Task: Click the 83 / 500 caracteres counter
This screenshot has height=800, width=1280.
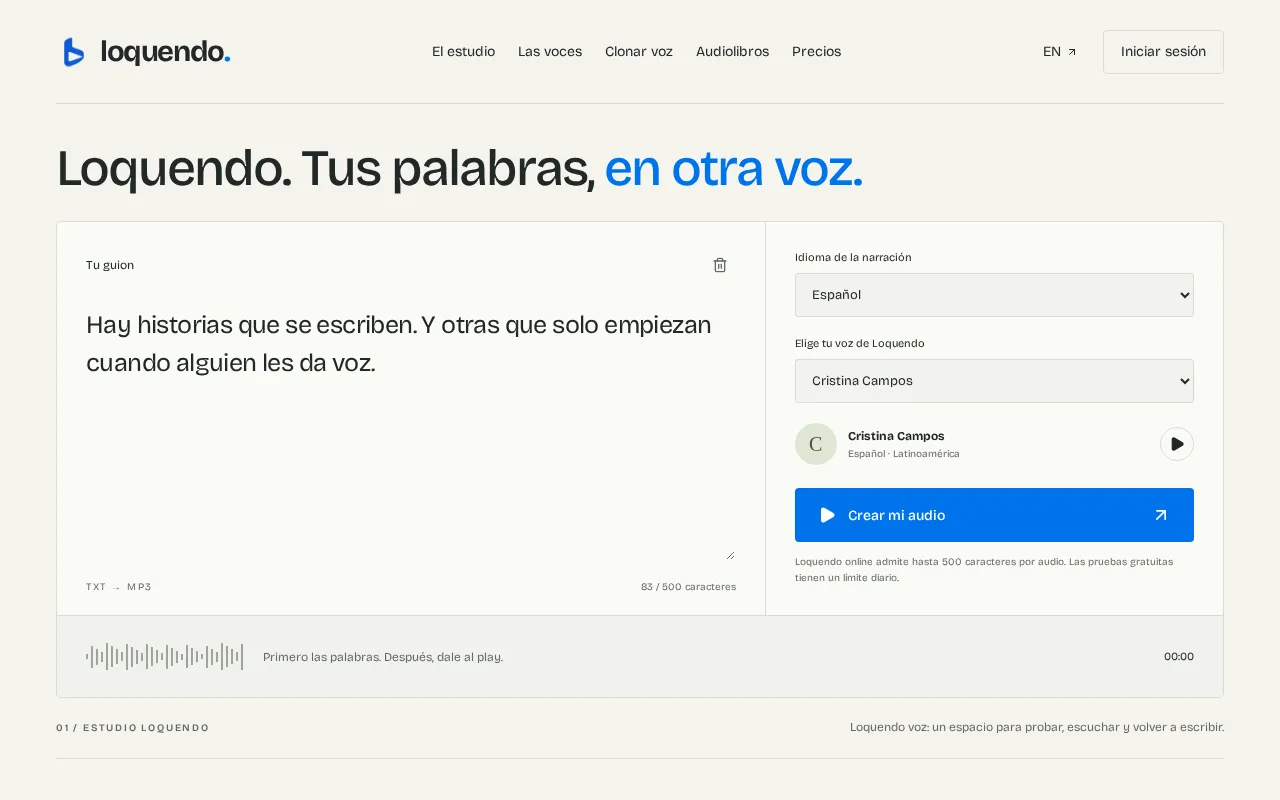Action: (688, 587)
